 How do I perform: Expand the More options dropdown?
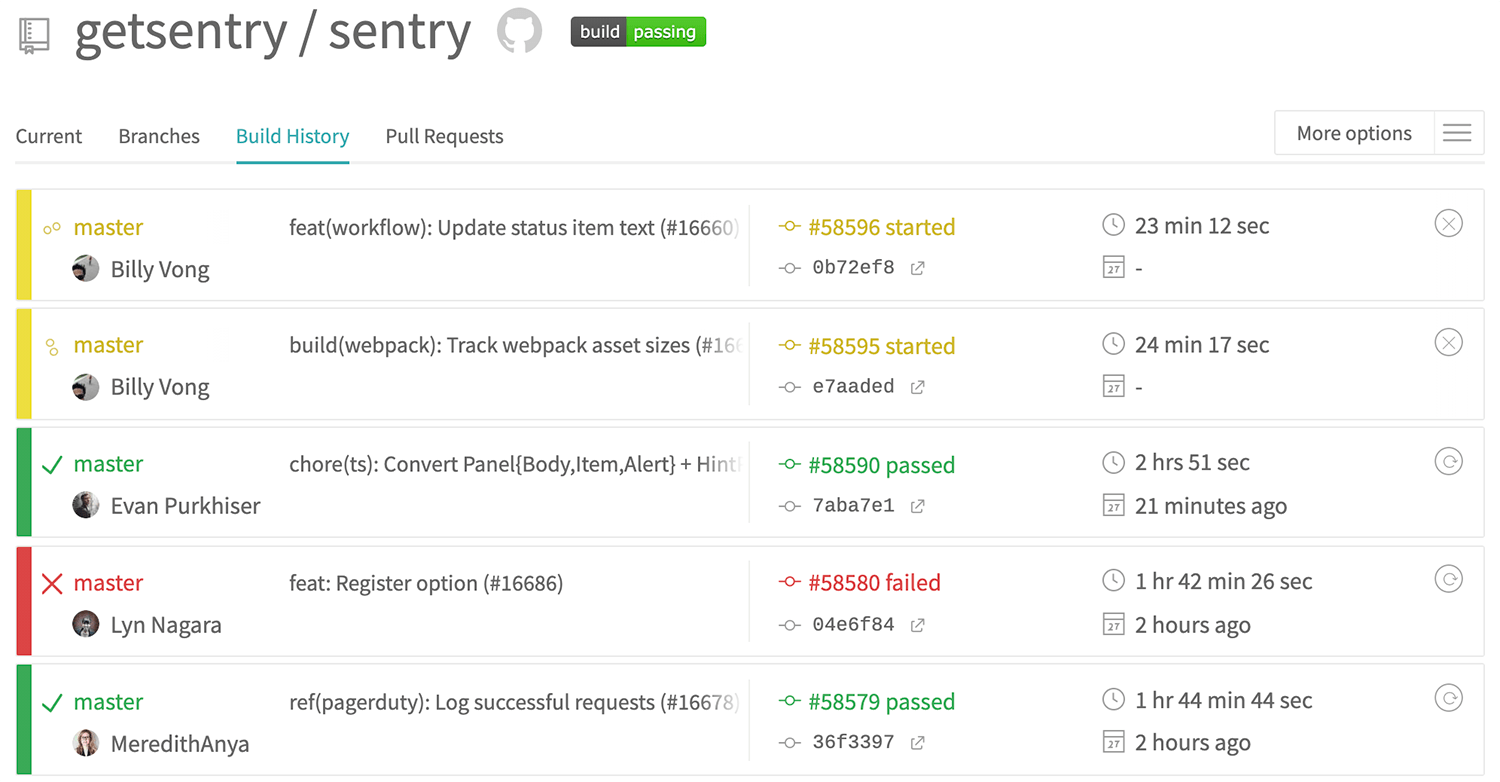pyautogui.click(x=1354, y=133)
